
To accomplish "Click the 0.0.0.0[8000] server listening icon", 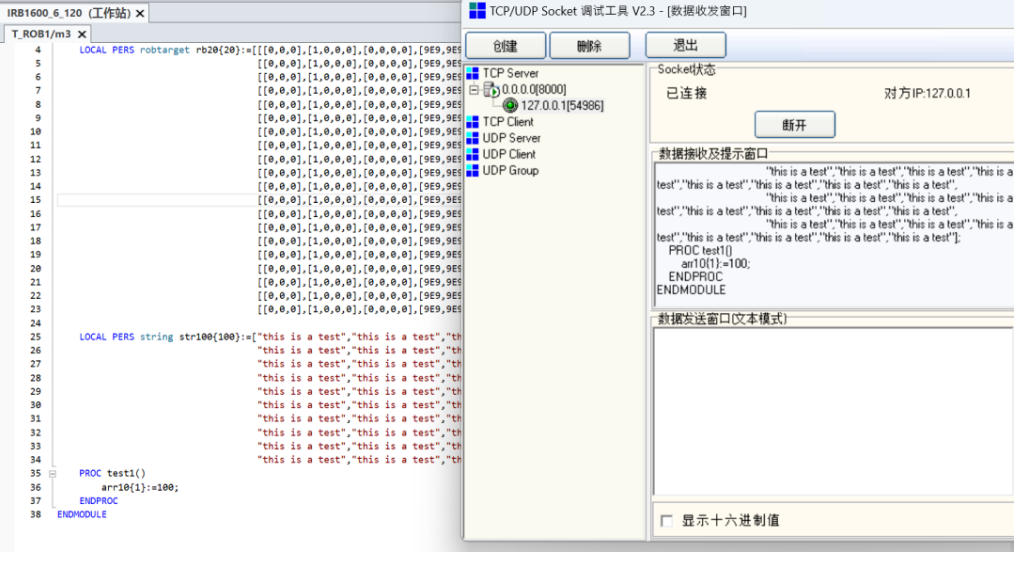I will (x=491, y=90).
